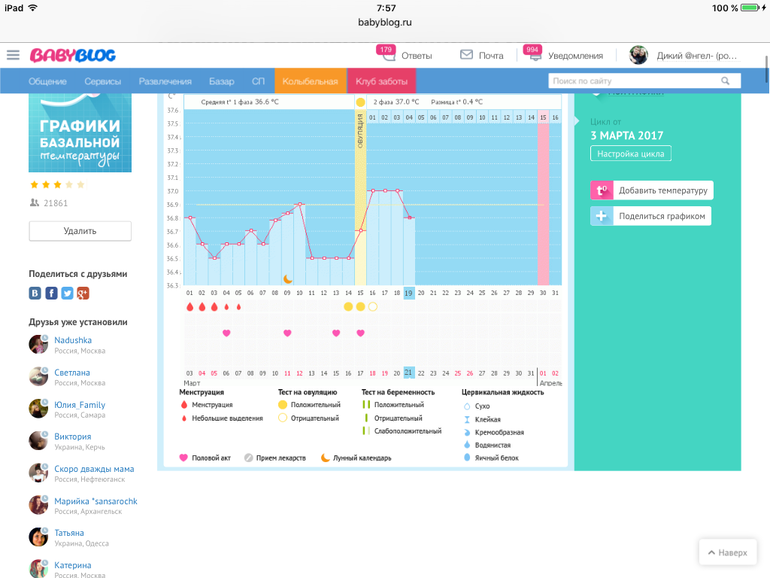Share via Google Plus icon
The image size is (770, 578).
[83, 293]
